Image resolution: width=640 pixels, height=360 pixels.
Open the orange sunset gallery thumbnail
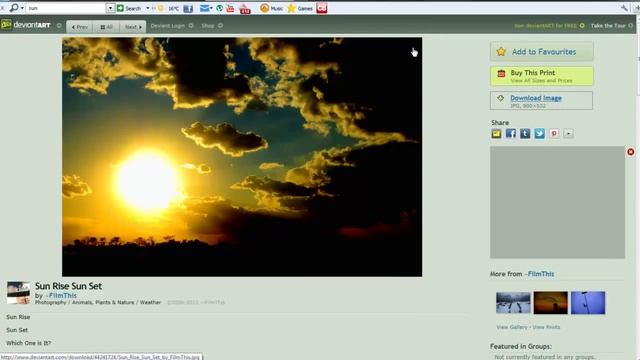pos(551,303)
